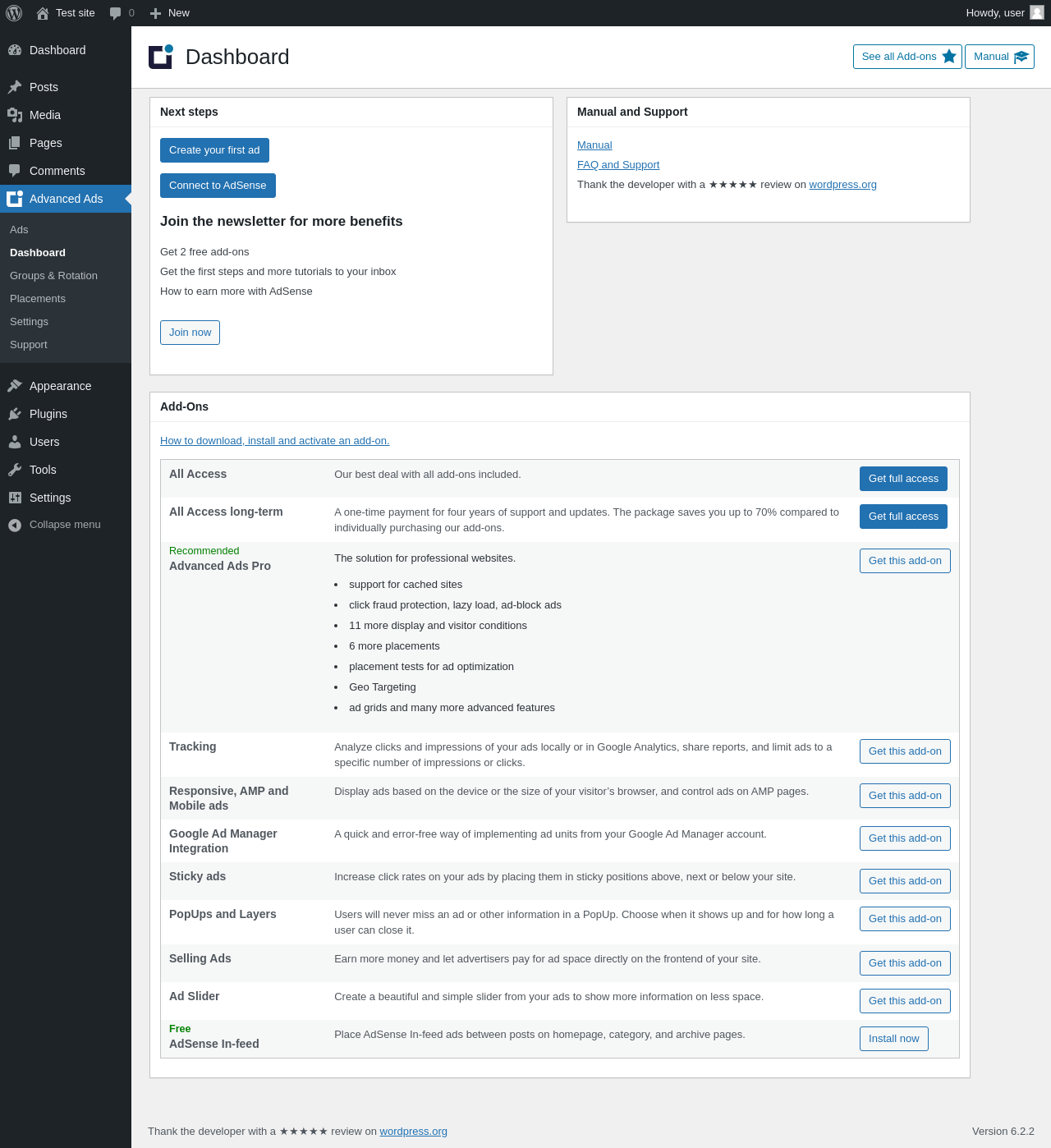Get the Responsive, AMP and Mobile ads add-on
This screenshot has width=1051, height=1148.
(905, 796)
